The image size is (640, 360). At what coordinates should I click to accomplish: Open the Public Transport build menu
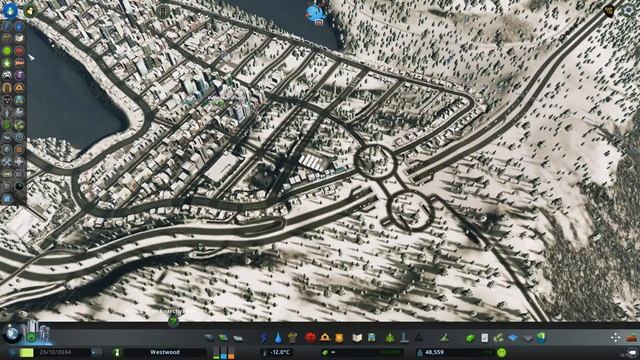(371, 338)
